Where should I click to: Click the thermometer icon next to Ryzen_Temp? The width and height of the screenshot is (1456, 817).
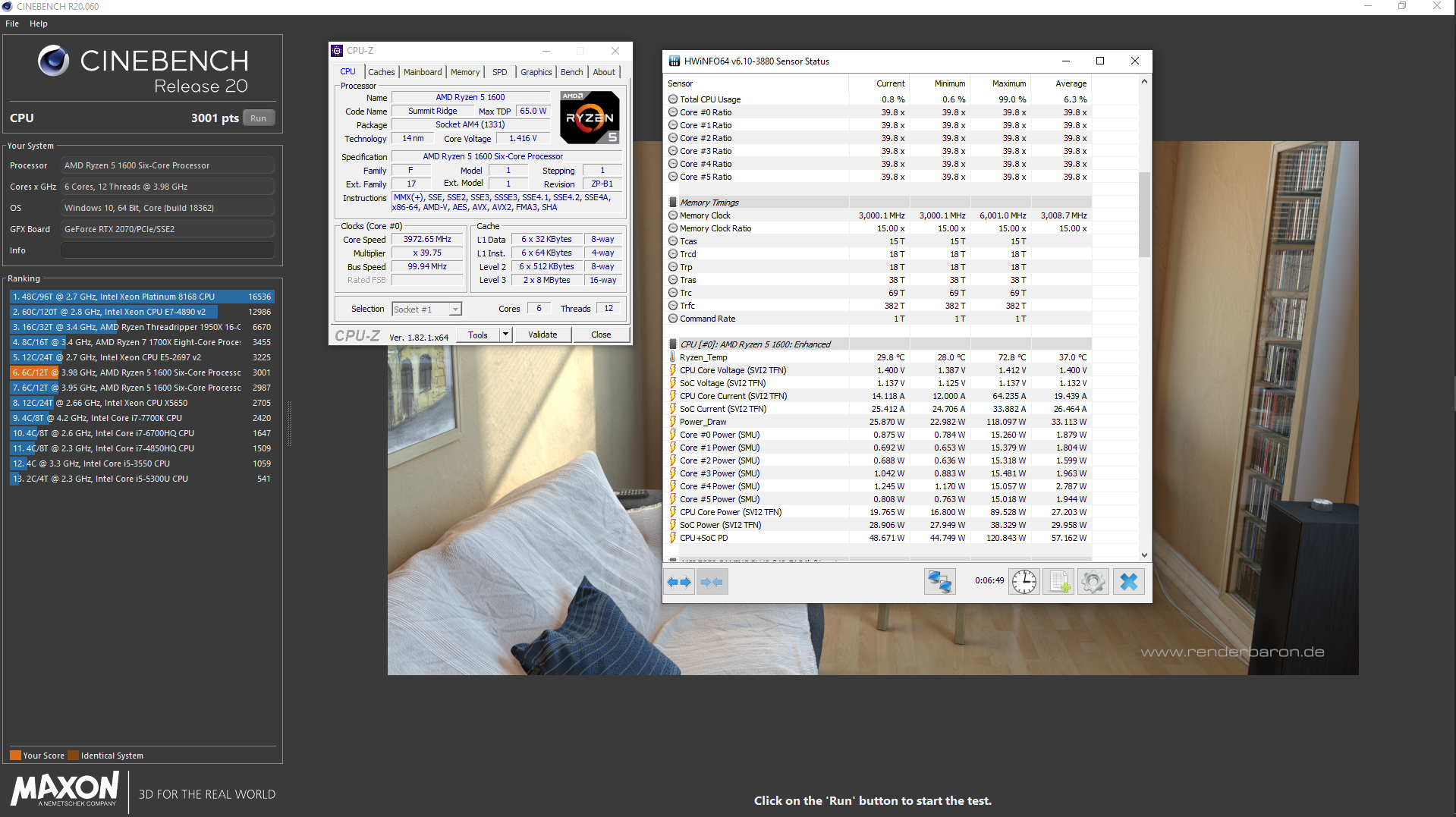673,357
